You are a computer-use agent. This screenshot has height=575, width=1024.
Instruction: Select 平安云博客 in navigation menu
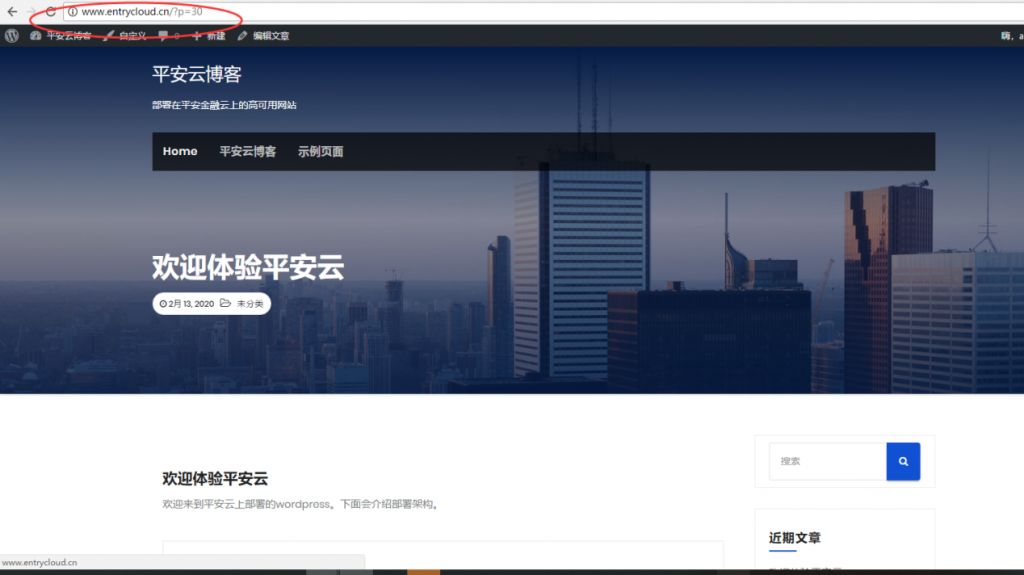pyautogui.click(x=248, y=152)
